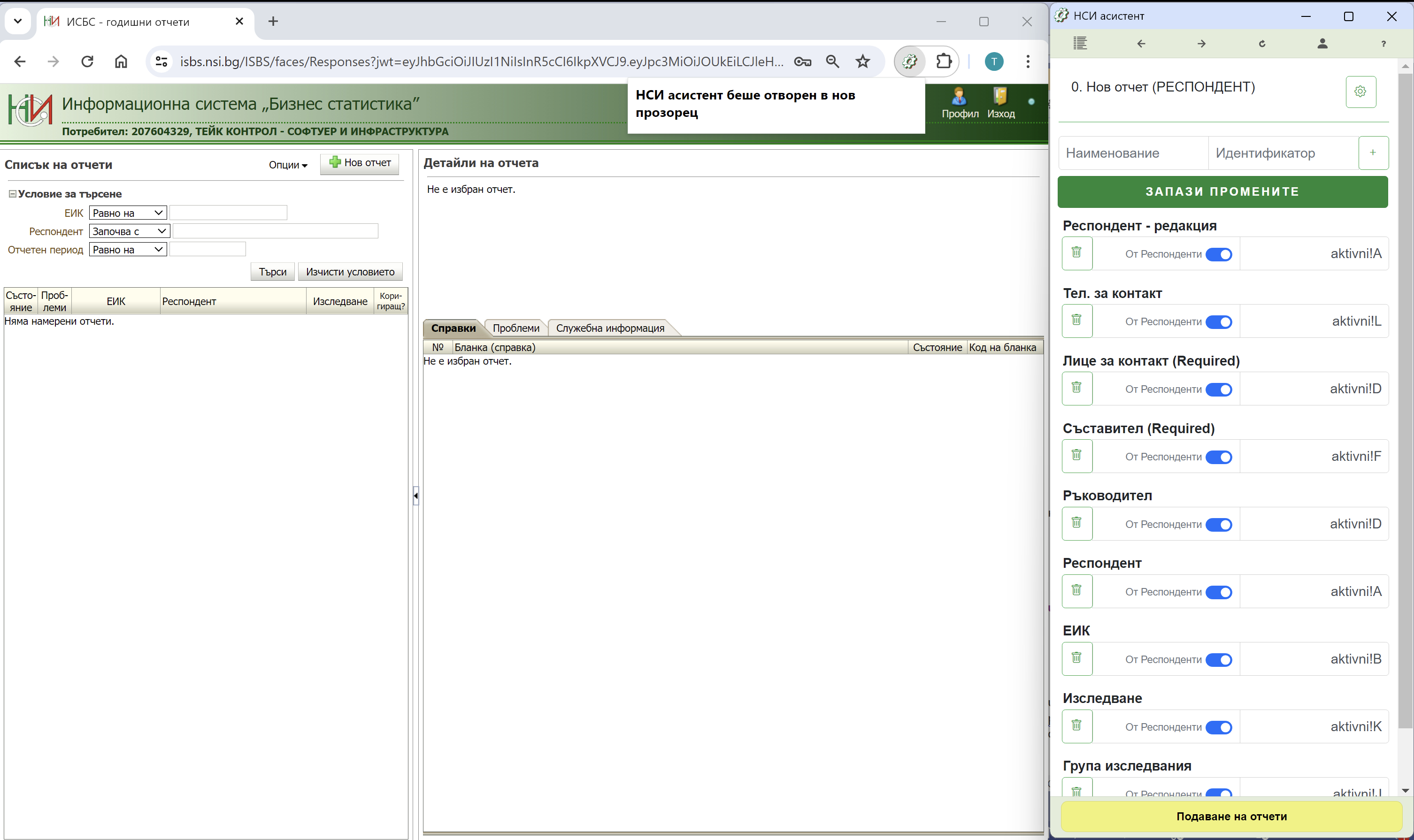Open the Отчетен период condition dropdown
The image size is (1414, 840).
(128, 250)
